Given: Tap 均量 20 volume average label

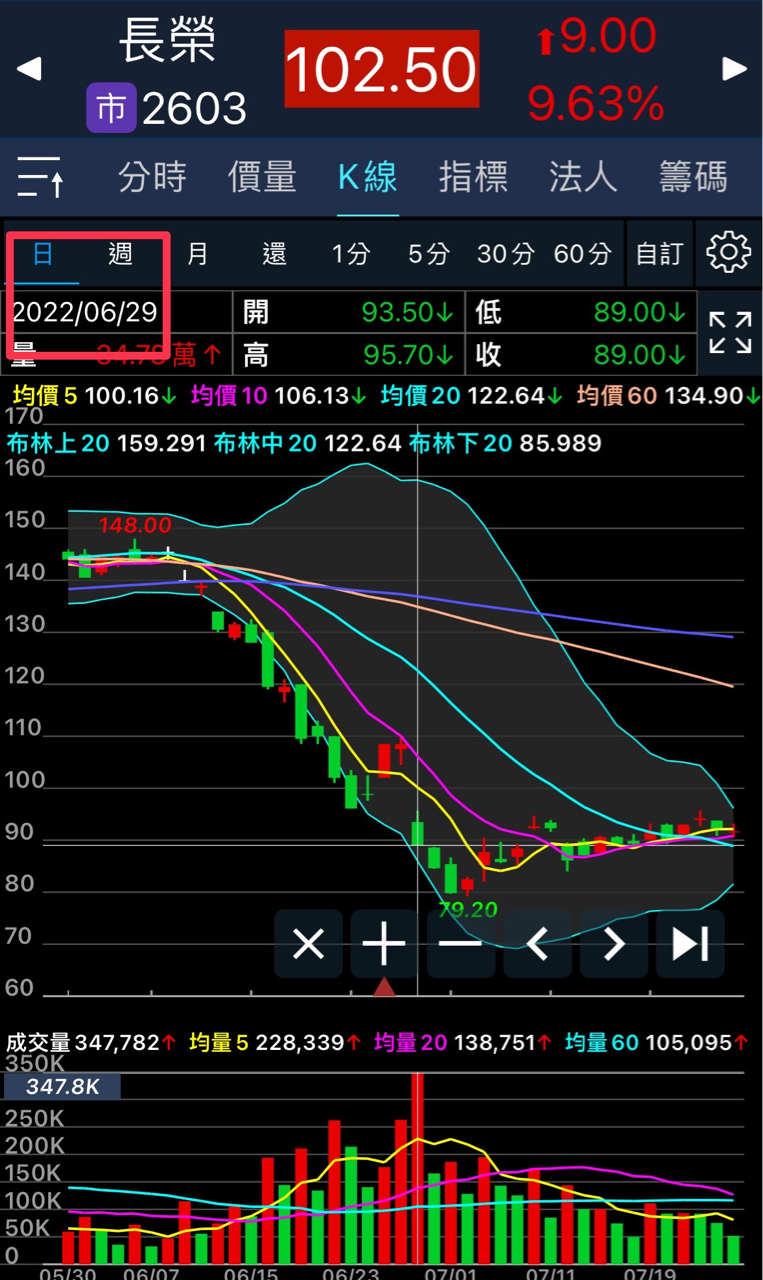Looking at the screenshot, I should pyautogui.click(x=464, y=1043).
